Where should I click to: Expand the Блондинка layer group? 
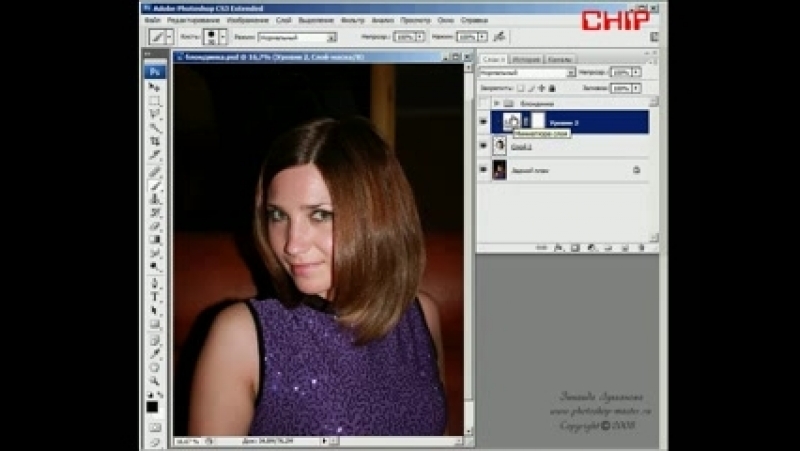click(496, 103)
